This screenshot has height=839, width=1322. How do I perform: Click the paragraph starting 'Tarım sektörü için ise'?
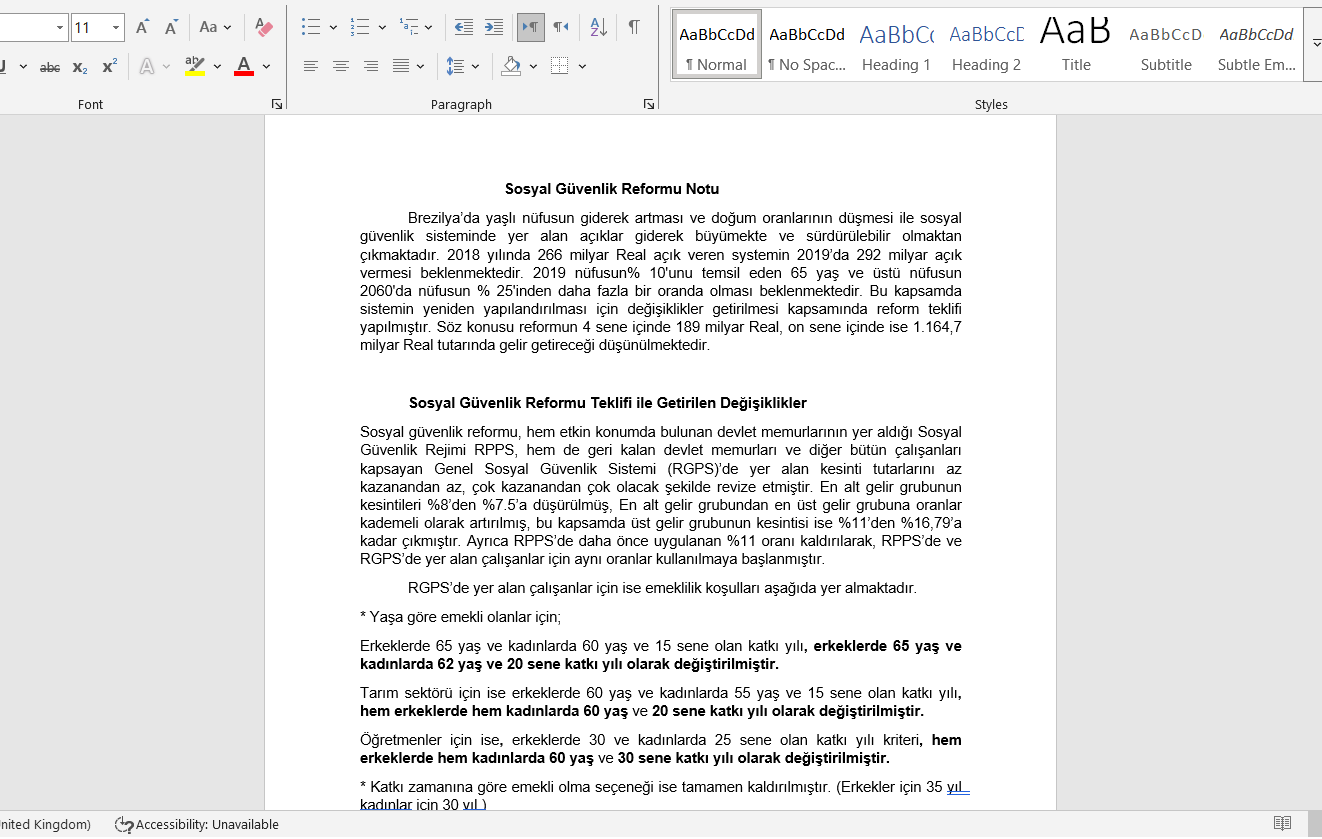[x=661, y=702]
